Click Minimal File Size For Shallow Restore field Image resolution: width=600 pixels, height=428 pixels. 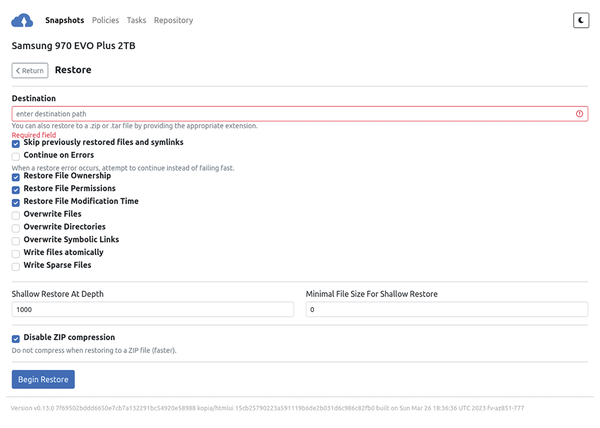446,310
